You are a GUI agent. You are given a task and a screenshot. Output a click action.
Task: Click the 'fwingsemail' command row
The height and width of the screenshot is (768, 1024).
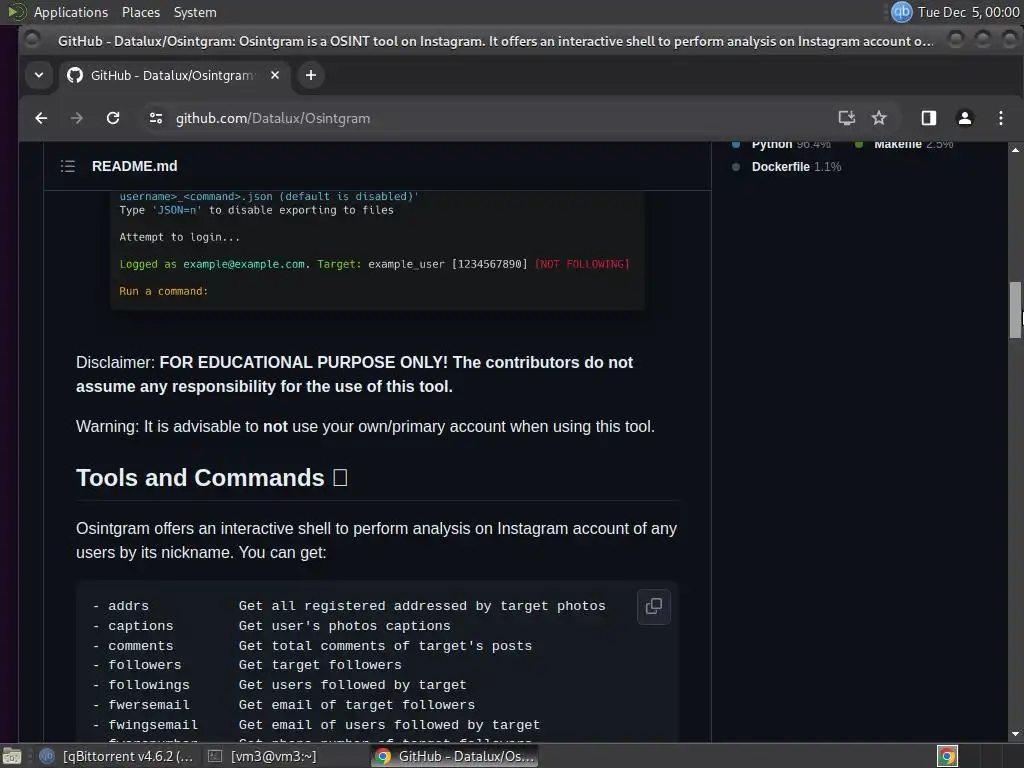[x=316, y=725]
